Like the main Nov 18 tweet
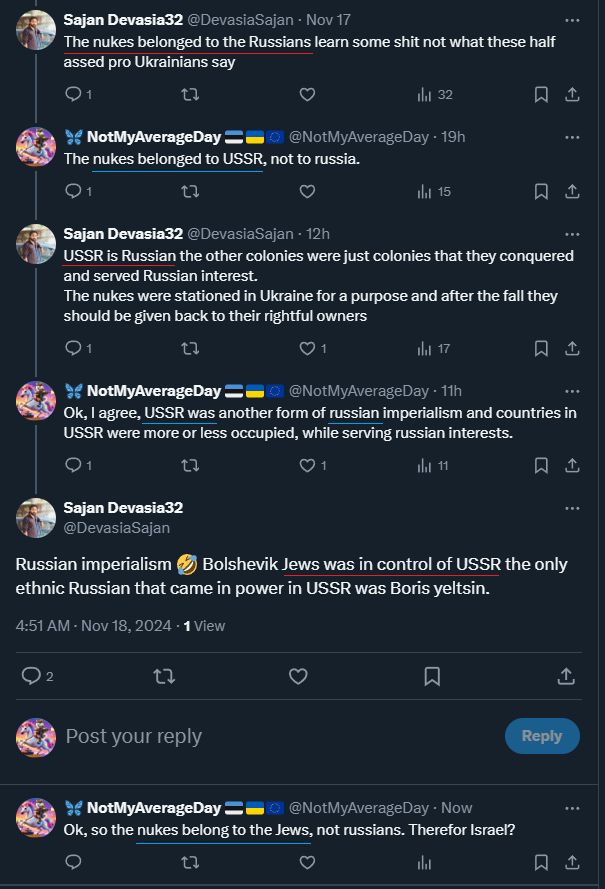Viewport: 605px width, 889px height. pyautogui.click(x=298, y=677)
